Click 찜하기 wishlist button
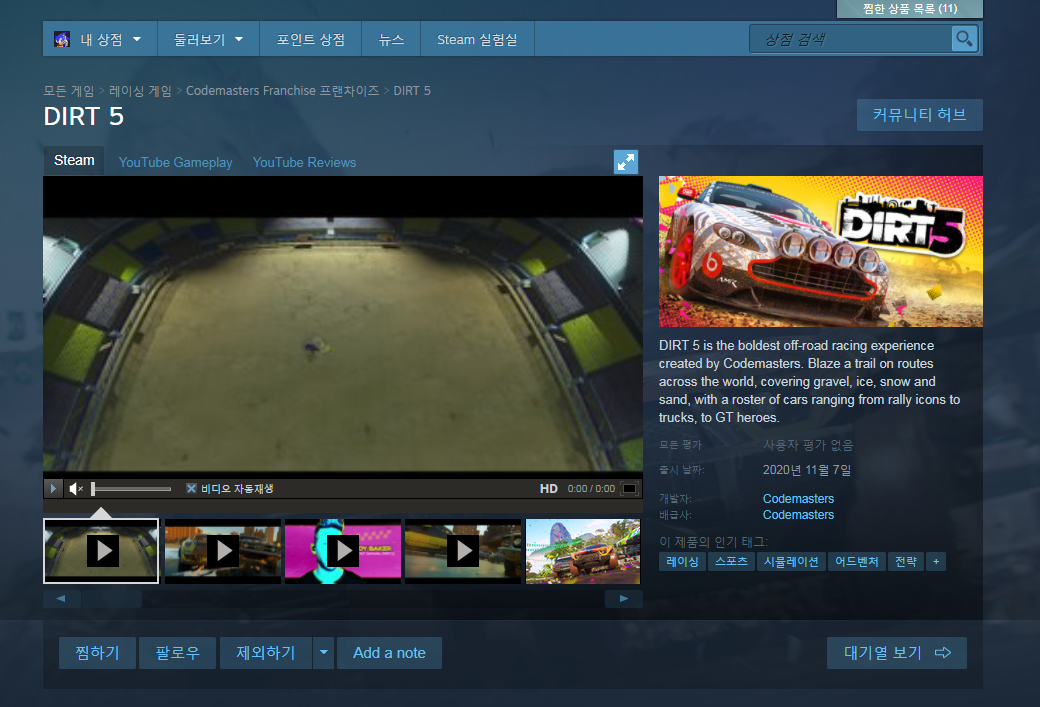This screenshot has height=707, width=1040. tap(98, 653)
